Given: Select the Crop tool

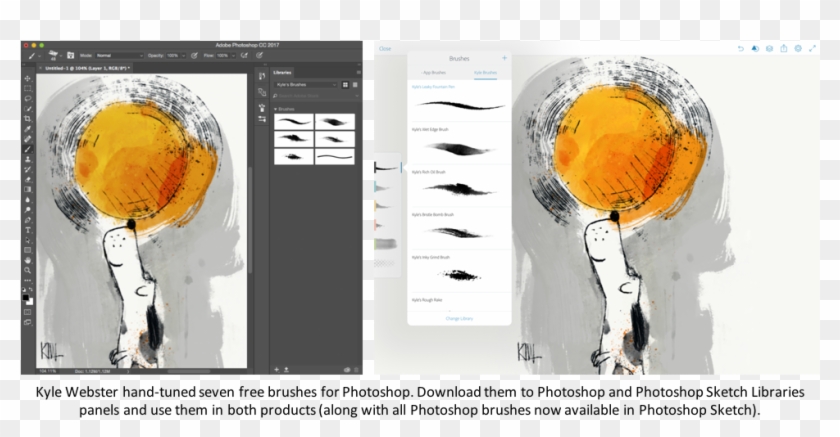Looking at the screenshot, I should pos(27,119).
